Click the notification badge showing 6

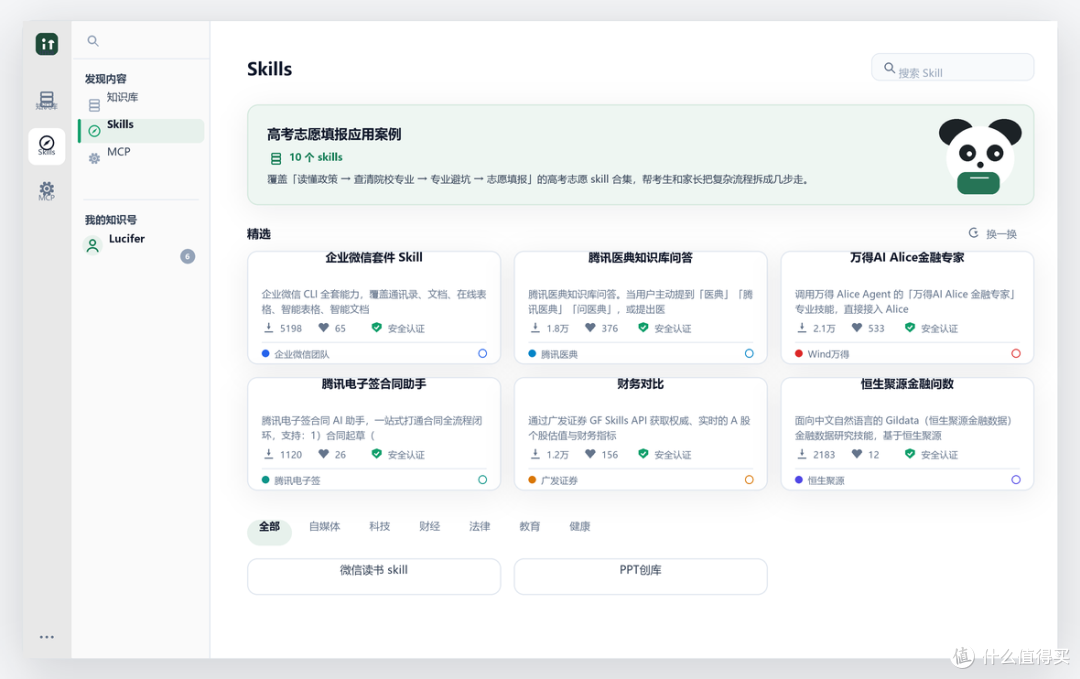pyautogui.click(x=187, y=256)
